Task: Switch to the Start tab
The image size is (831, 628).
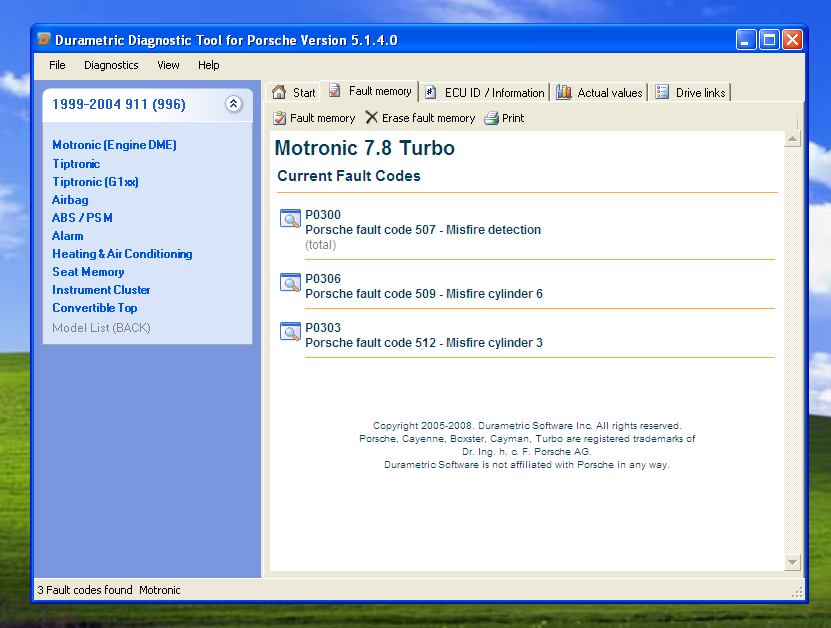Action: [x=294, y=92]
